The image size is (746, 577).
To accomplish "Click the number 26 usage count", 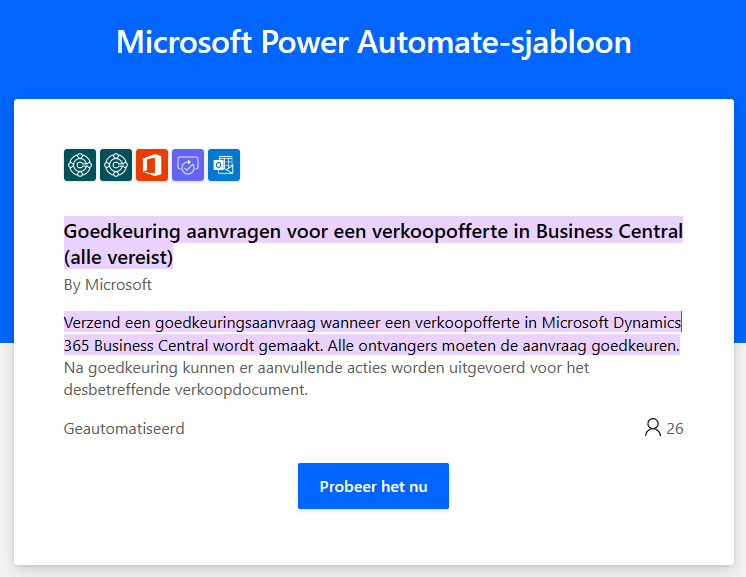I will point(675,429).
